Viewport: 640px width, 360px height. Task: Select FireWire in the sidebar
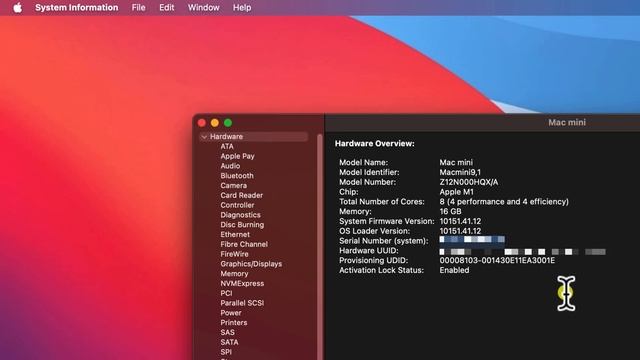(234, 254)
